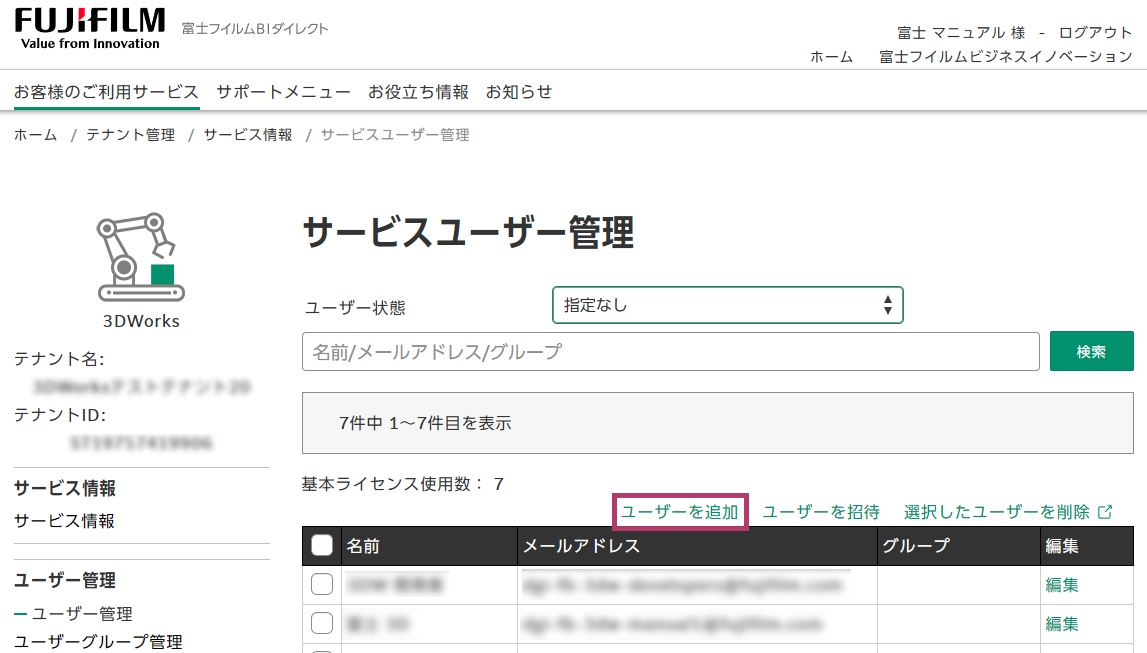The width and height of the screenshot is (1147, 653).
Task: Toggle the select-all checkbox in table header
Action: (322, 546)
